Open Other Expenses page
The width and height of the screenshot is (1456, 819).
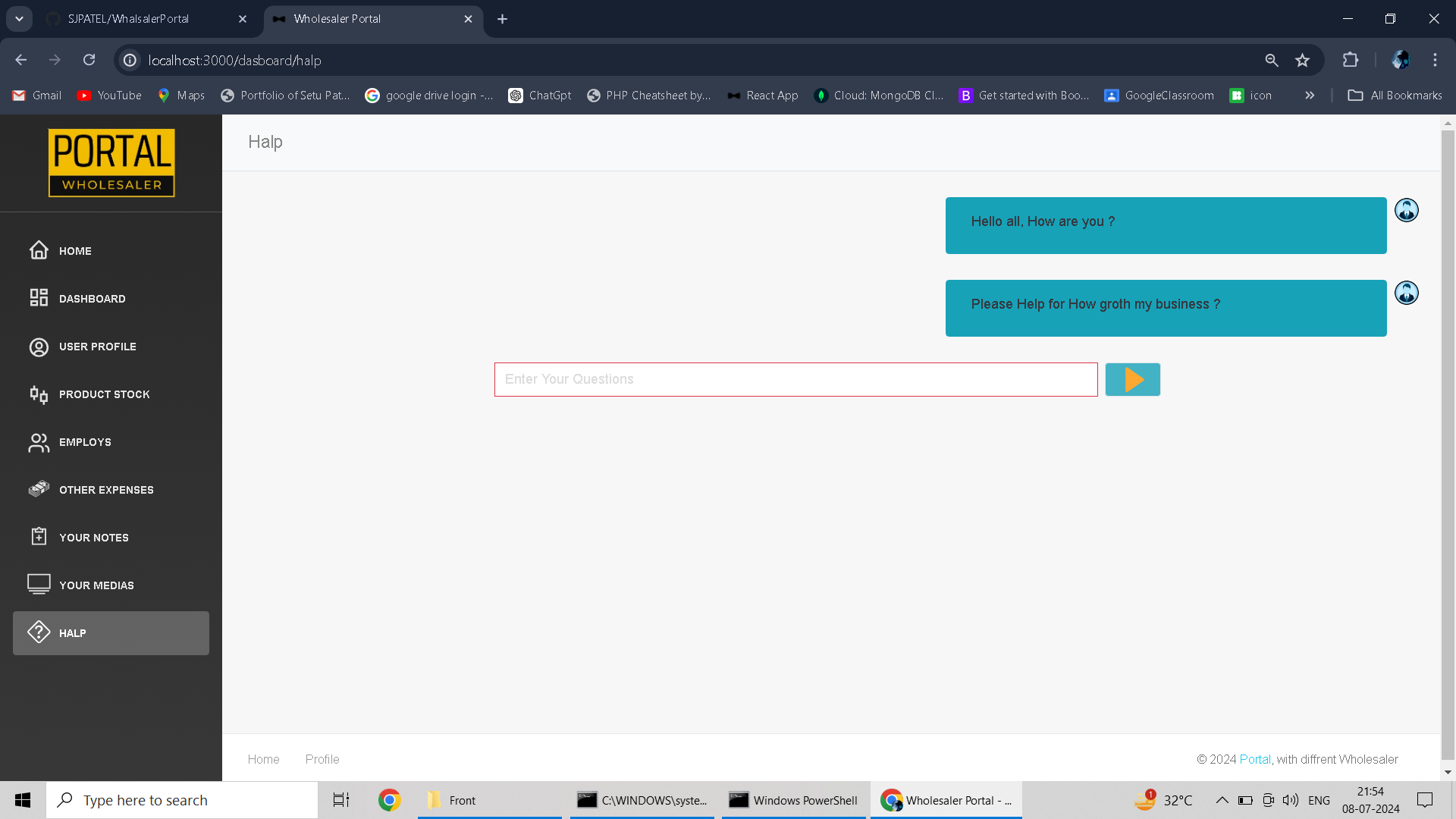(x=106, y=490)
